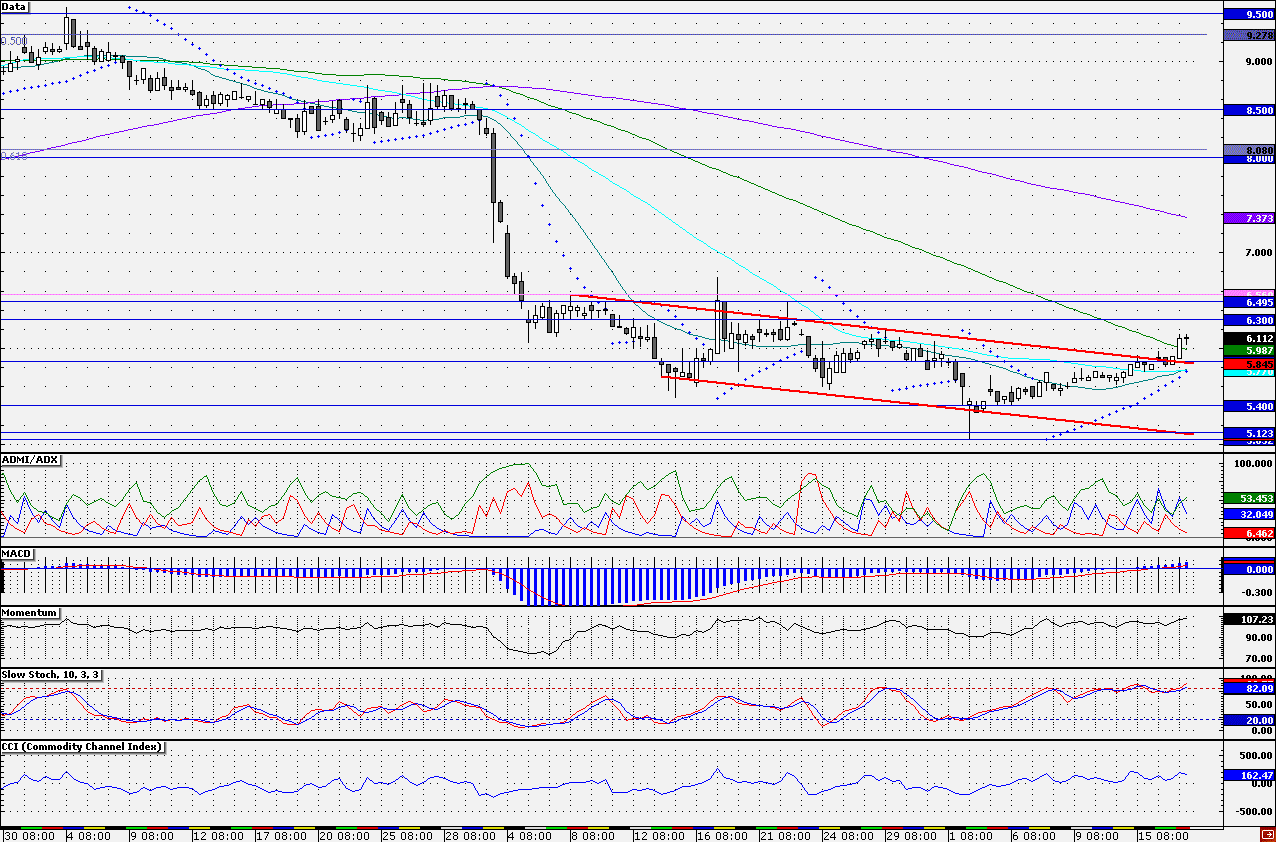Viewport: 1276px width, 842px height.
Task: Select the current price tag 6.112
Action: coord(1249,338)
